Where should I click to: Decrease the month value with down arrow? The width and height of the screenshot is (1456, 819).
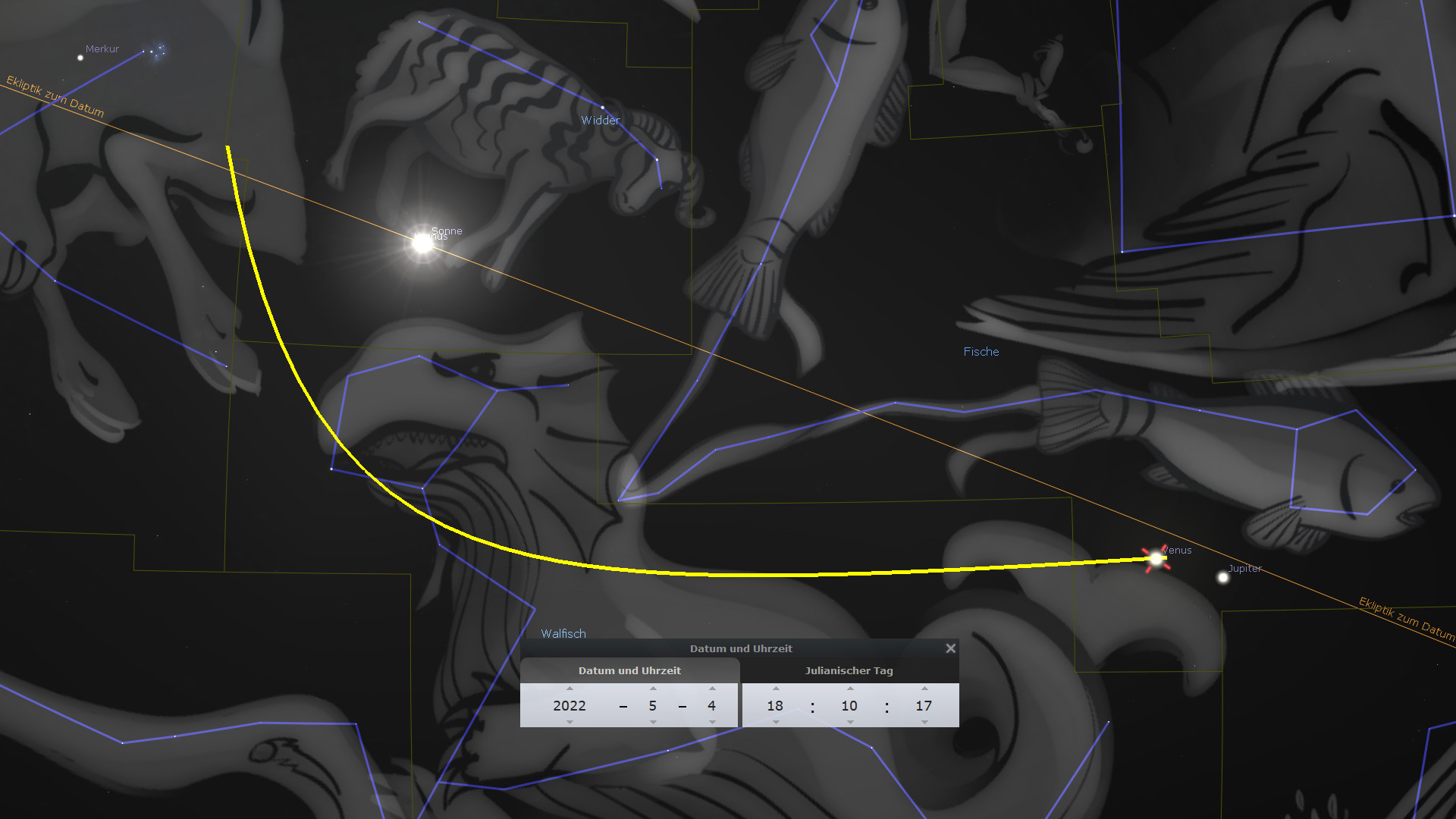653,722
